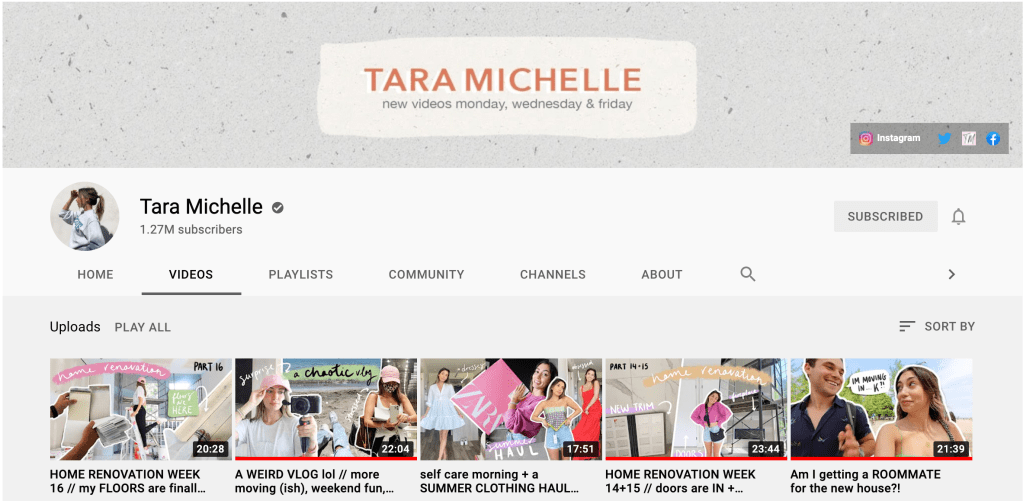Click the verified checkmark badge
This screenshot has width=1023, height=501.
(278, 208)
